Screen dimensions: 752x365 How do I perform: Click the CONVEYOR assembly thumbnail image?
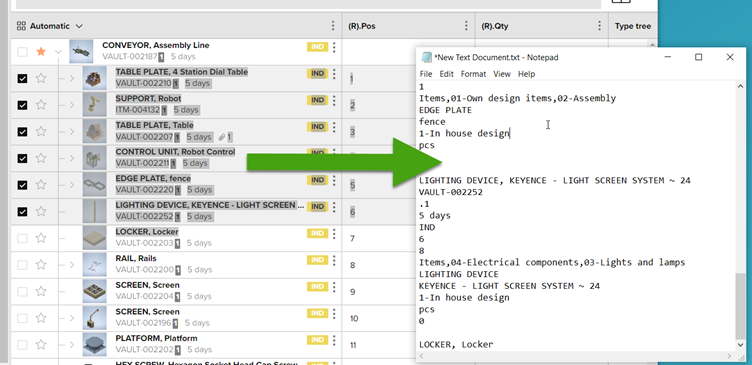tap(81, 51)
